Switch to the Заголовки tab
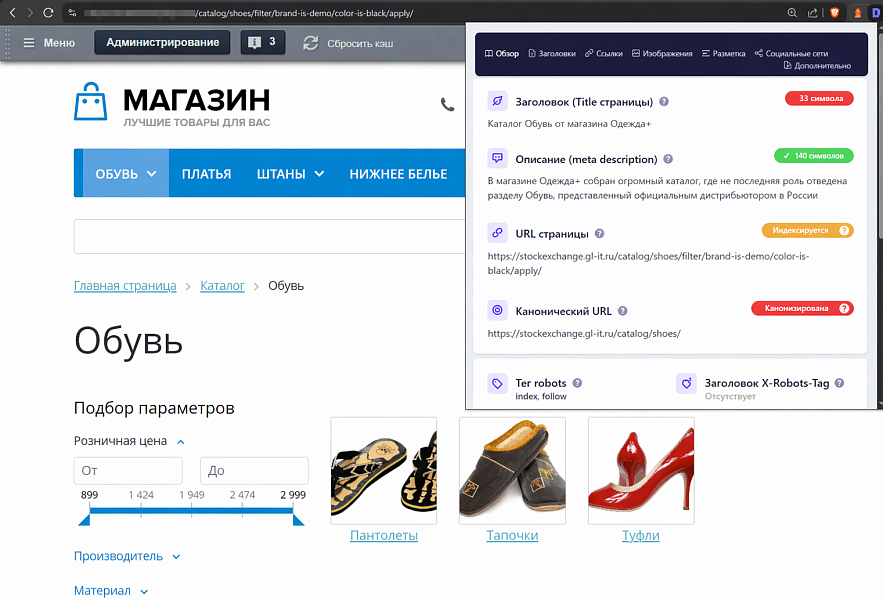Screen dimensions: 883x600 click(x=551, y=53)
